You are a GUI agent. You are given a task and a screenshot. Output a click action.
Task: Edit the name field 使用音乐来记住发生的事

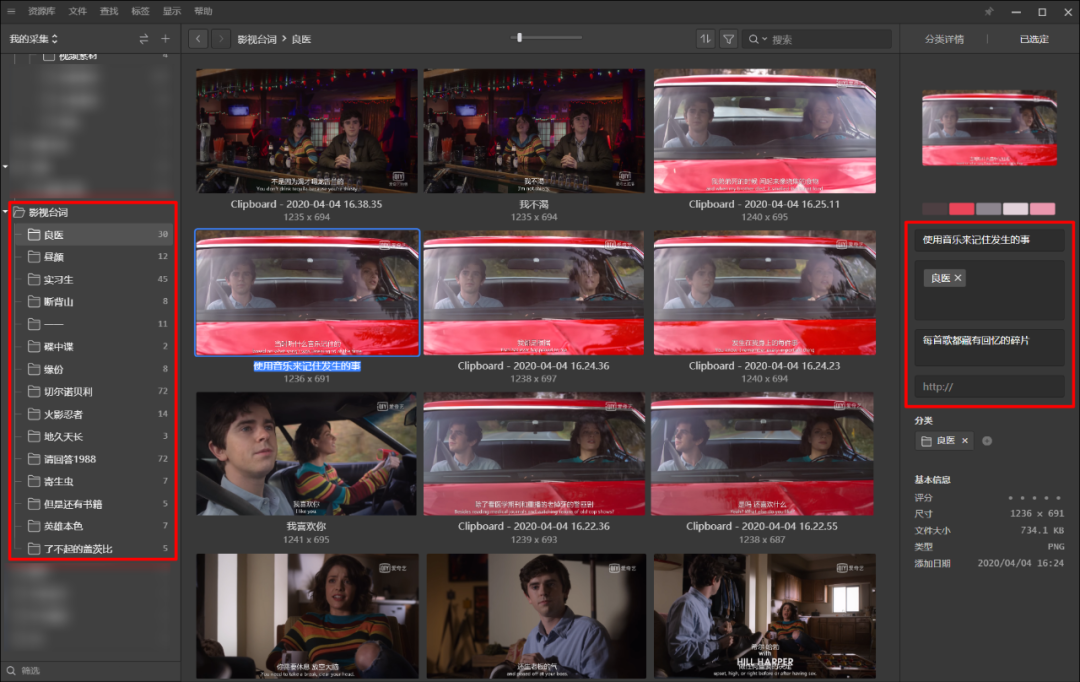(x=990, y=240)
